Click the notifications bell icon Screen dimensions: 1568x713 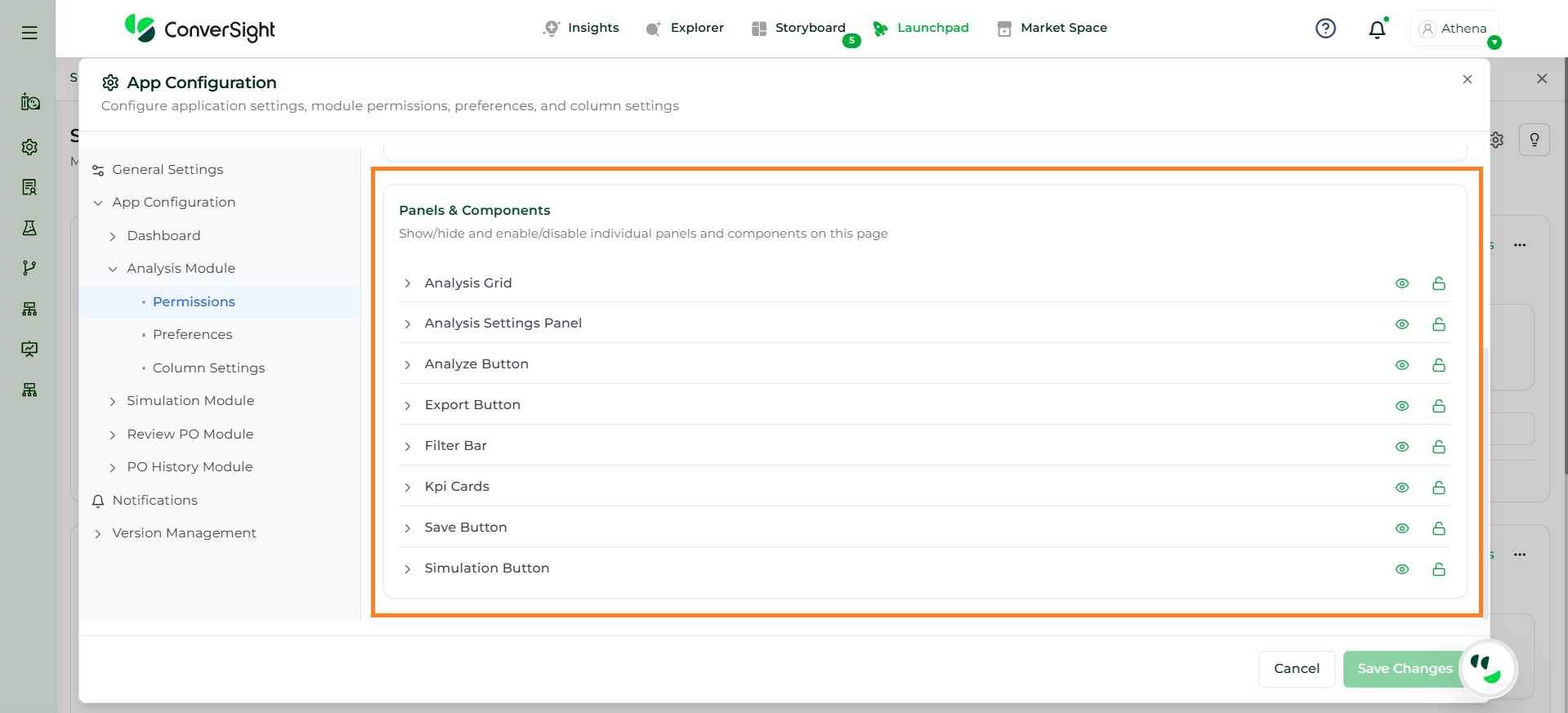(1377, 29)
